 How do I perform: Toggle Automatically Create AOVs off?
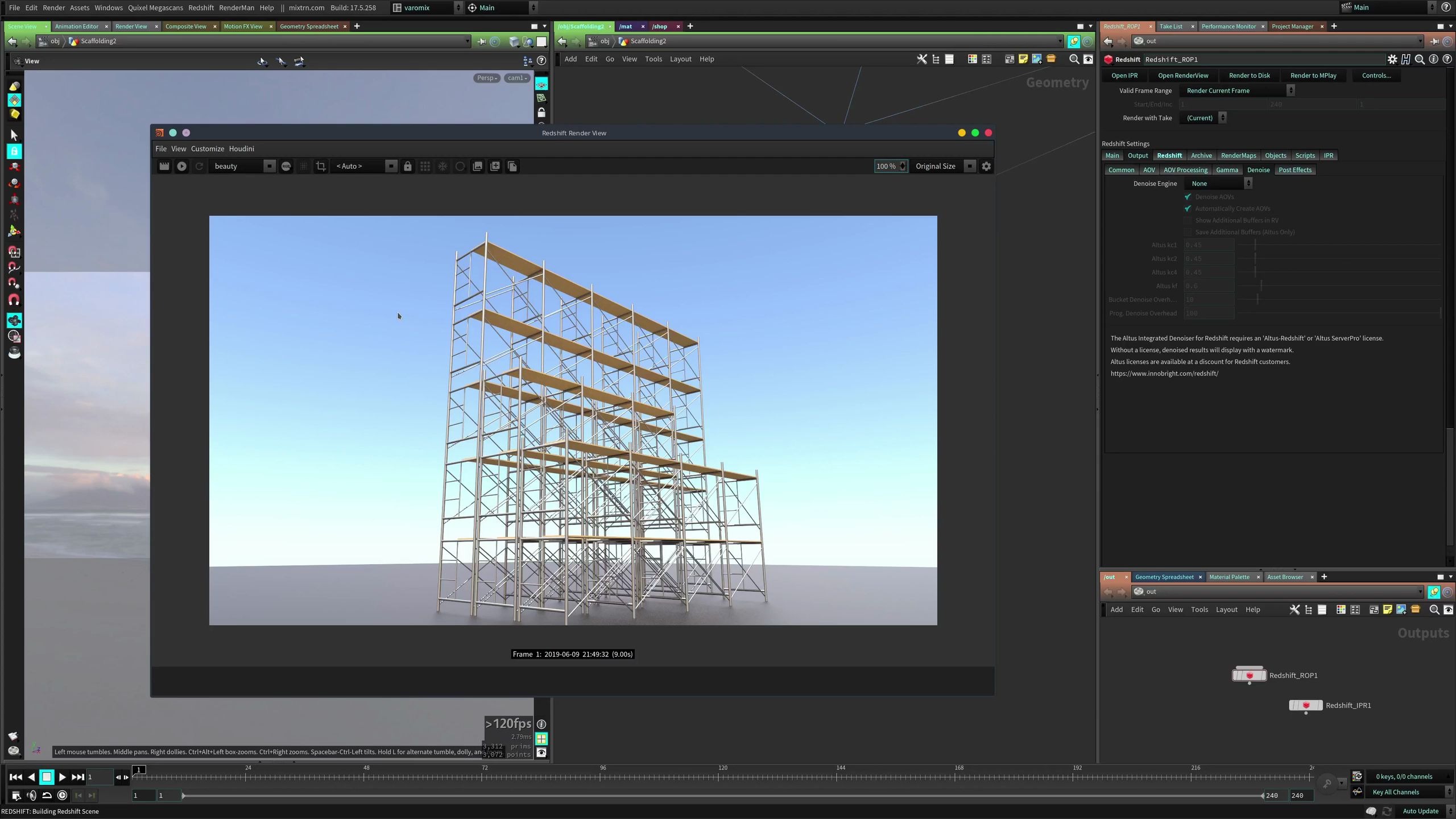tap(1188, 208)
